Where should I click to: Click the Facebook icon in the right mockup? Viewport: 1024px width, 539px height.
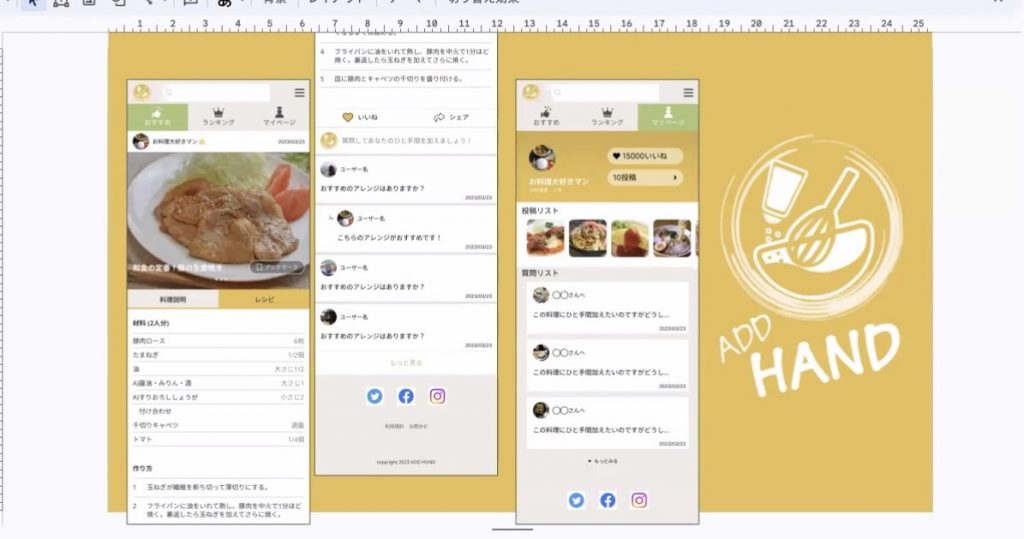coord(607,500)
